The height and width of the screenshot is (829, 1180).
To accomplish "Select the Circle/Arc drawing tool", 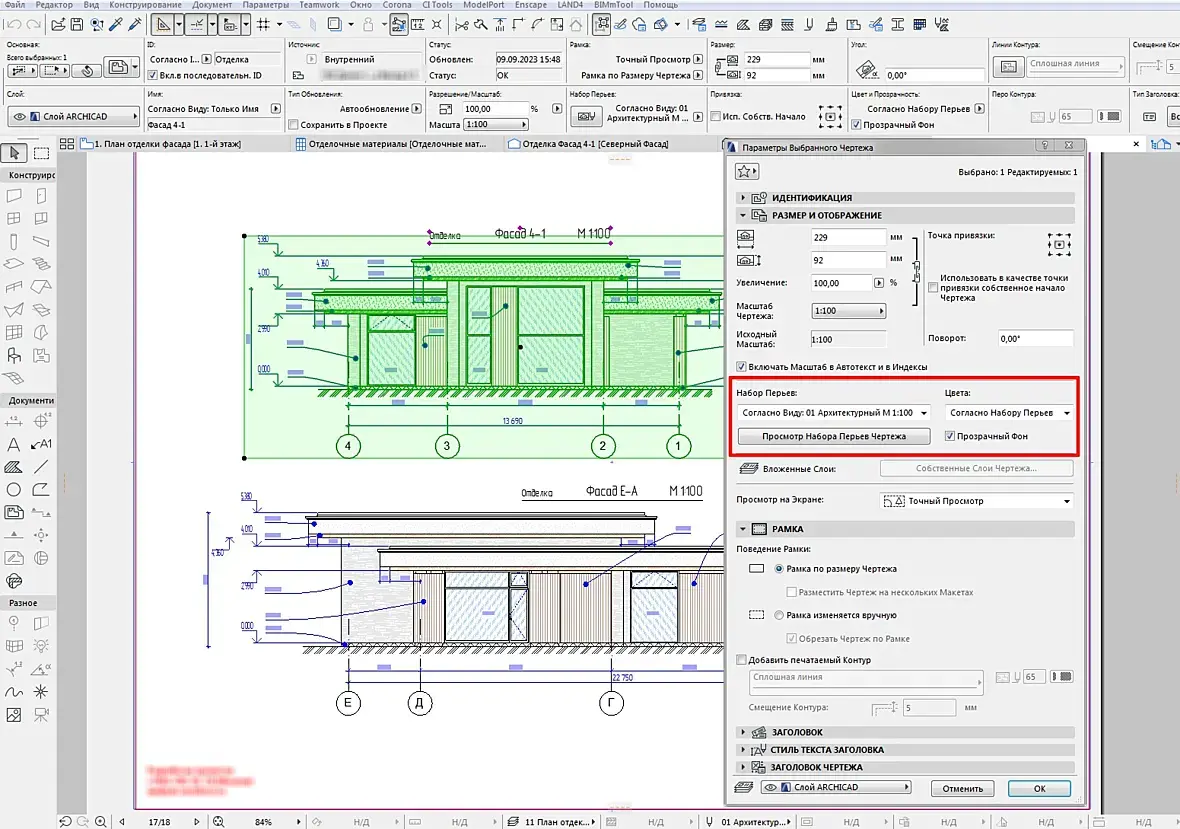I will click(14, 490).
